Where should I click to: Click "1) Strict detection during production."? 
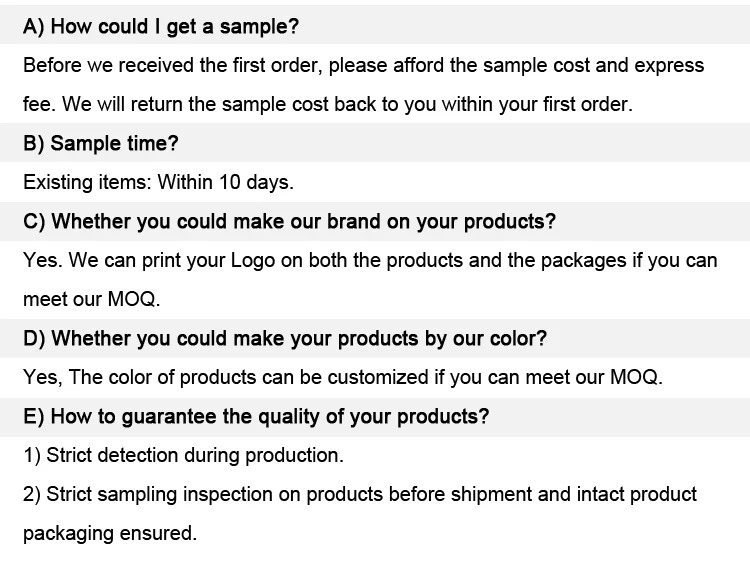[183, 456]
